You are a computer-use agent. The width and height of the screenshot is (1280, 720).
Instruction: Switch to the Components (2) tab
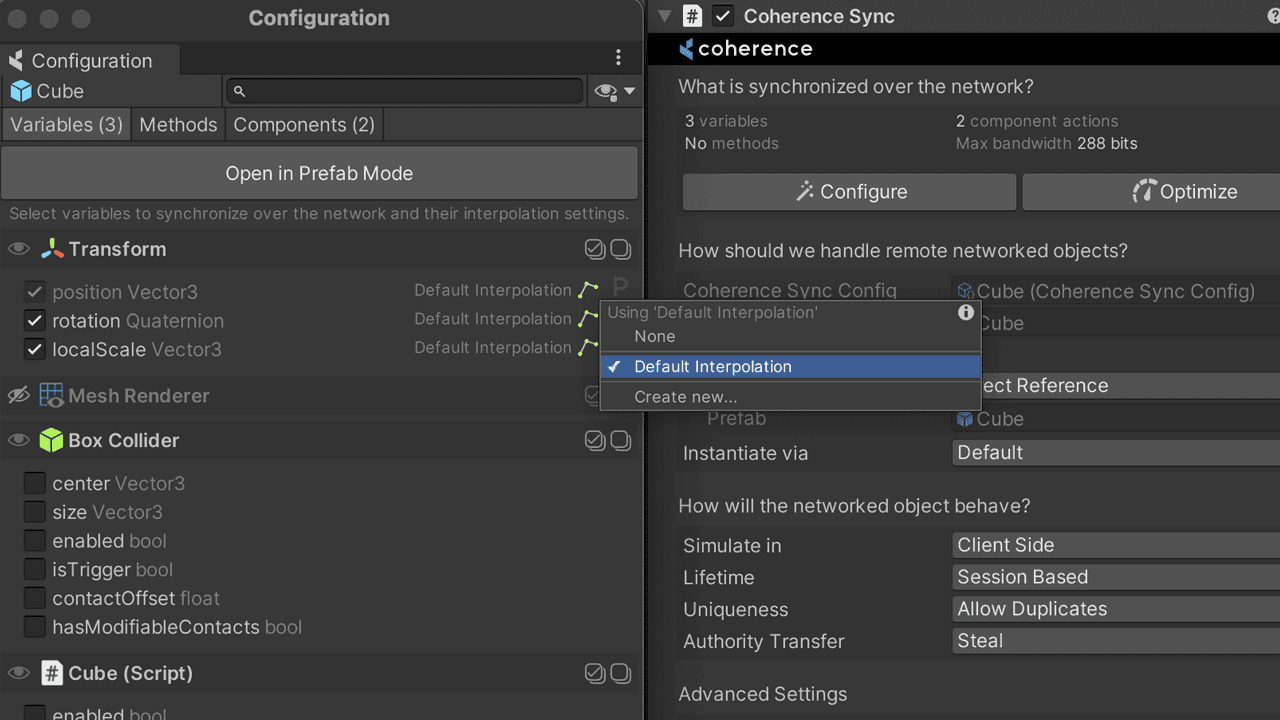click(x=304, y=125)
